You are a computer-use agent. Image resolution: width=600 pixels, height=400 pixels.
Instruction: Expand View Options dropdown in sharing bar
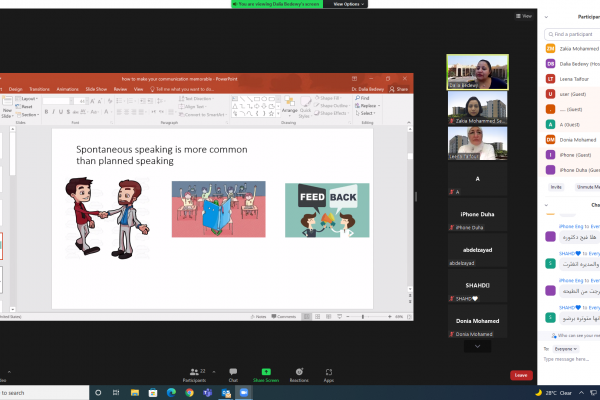pos(349,4)
